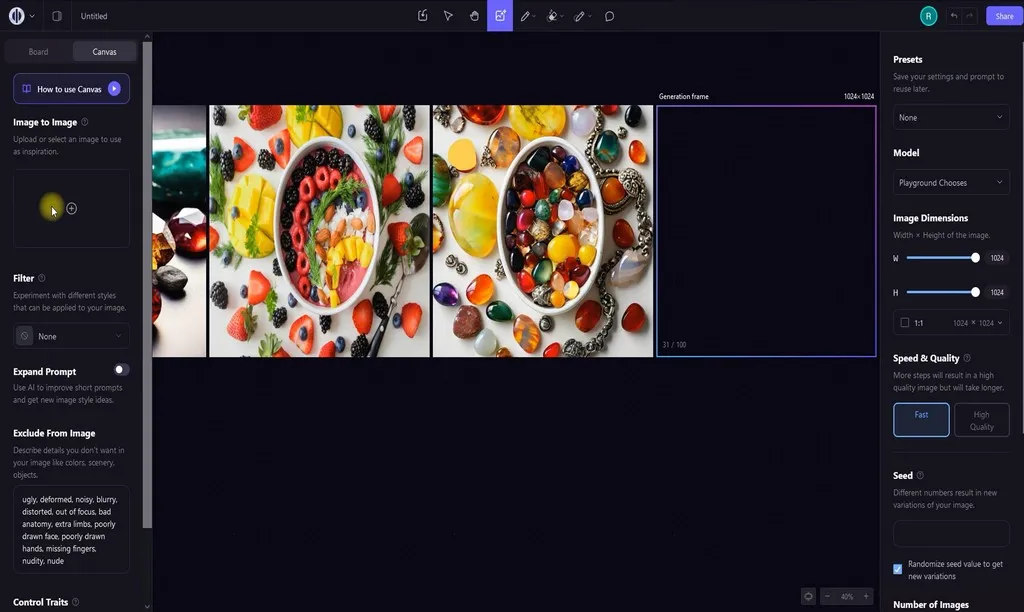The width and height of the screenshot is (1024, 612).
Task: Click the export share icon in the toolbar
Action: [422, 16]
